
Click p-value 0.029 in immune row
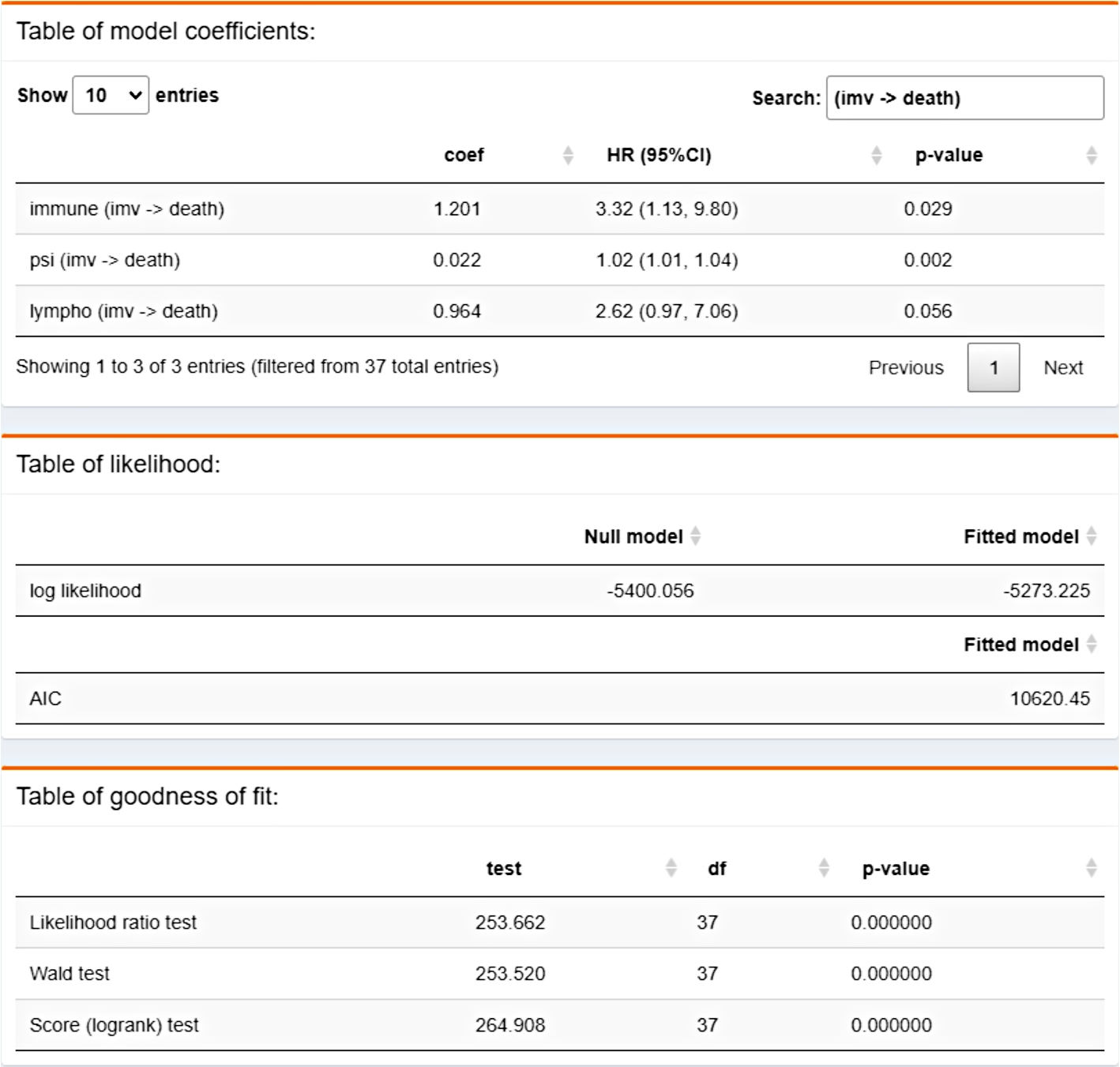(928, 209)
